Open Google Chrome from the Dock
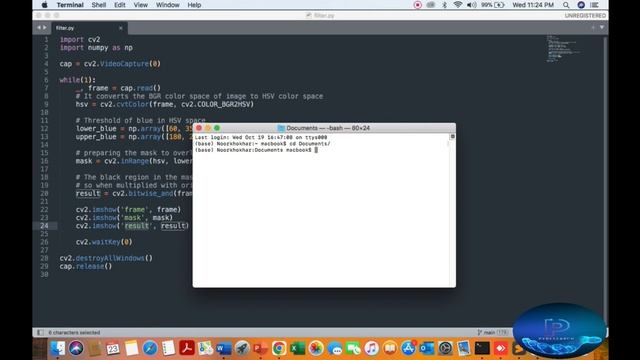 pos(279,348)
